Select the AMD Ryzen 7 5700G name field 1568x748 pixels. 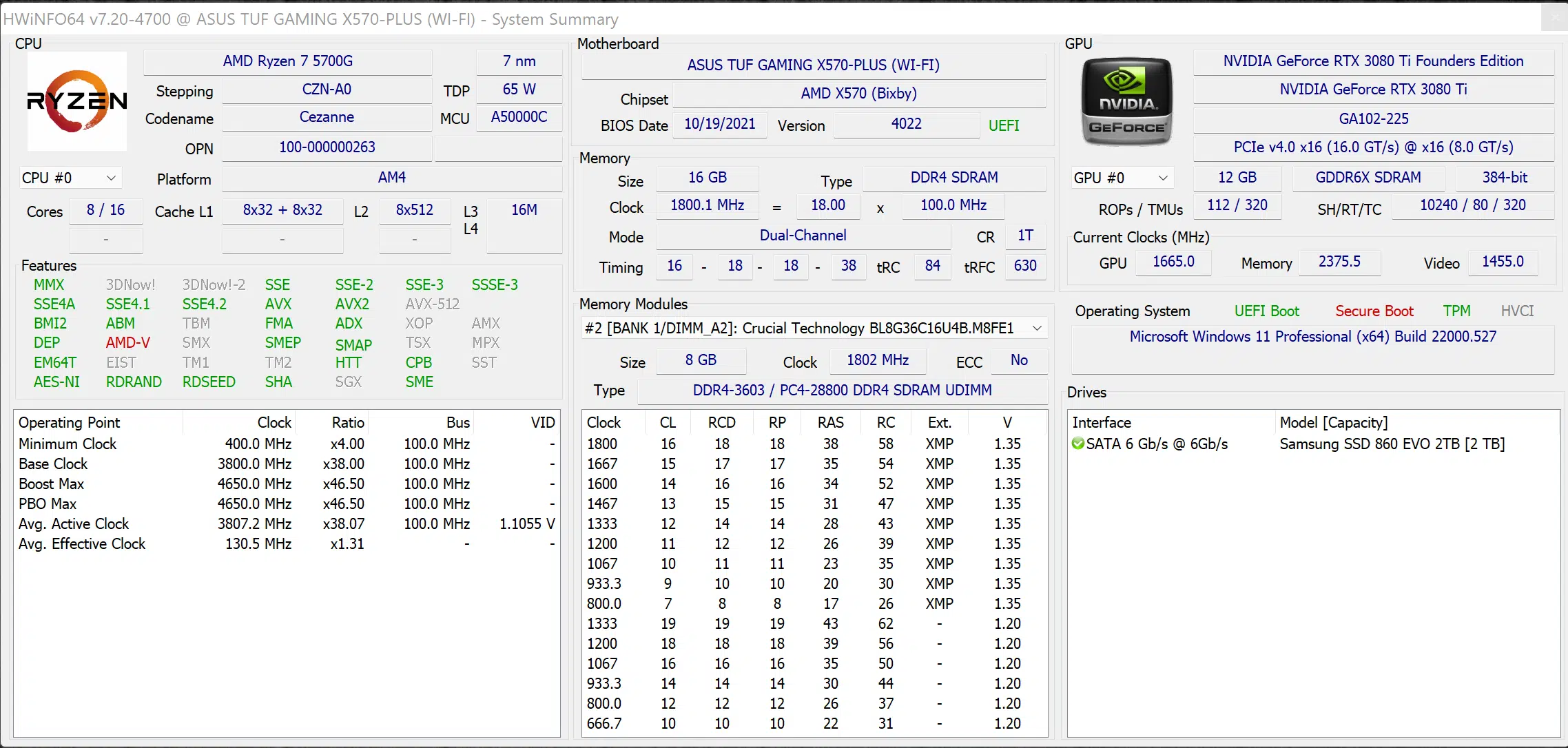(287, 61)
